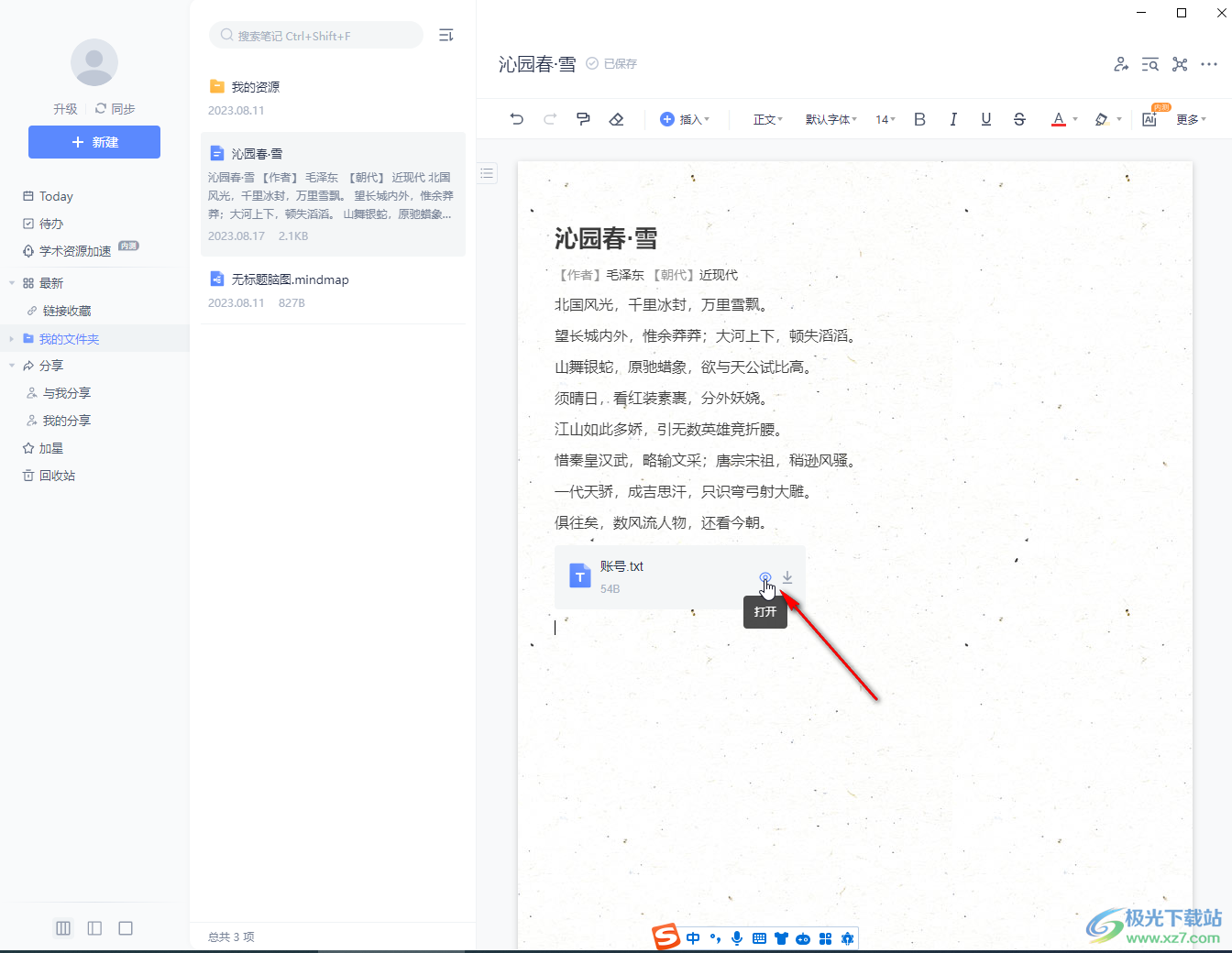Open the paragraph style 正文 dropdown
Viewport: 1232px width, 953px height.
tap(768, 119)
